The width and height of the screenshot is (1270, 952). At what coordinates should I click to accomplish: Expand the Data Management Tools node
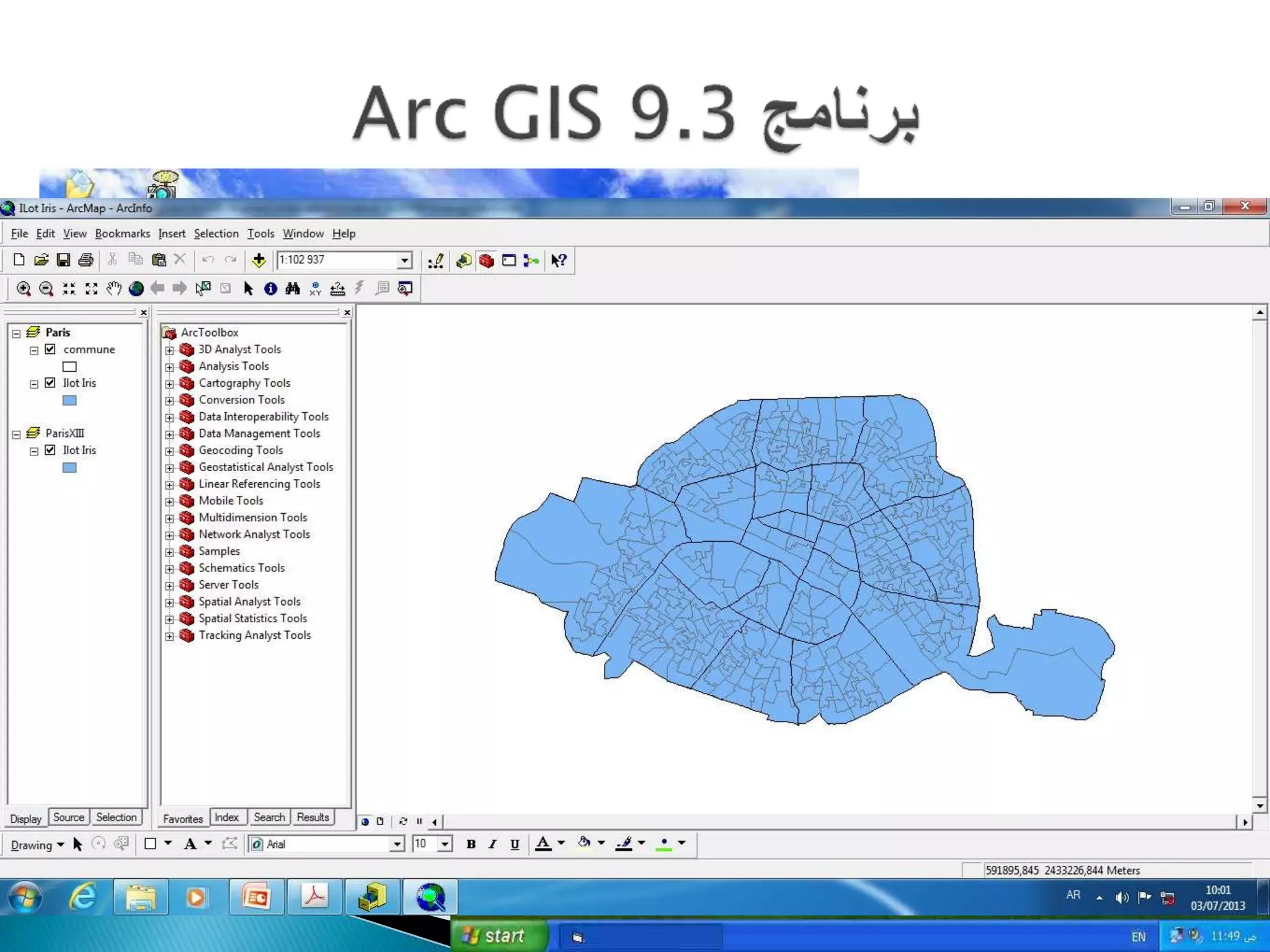point(169,434)
